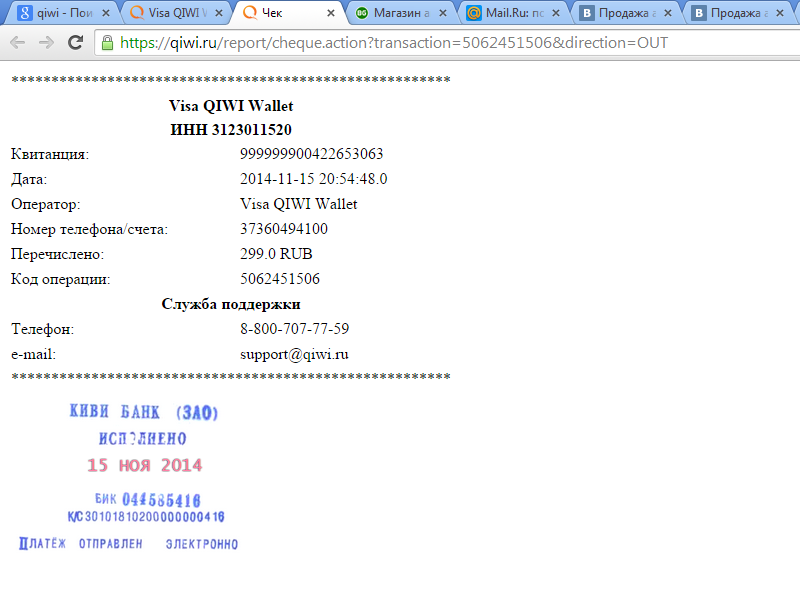The width and height of the screenshot is (800, 600).
Task: Go forward with the browser forward arrow
Action: [x=46, y=43]
